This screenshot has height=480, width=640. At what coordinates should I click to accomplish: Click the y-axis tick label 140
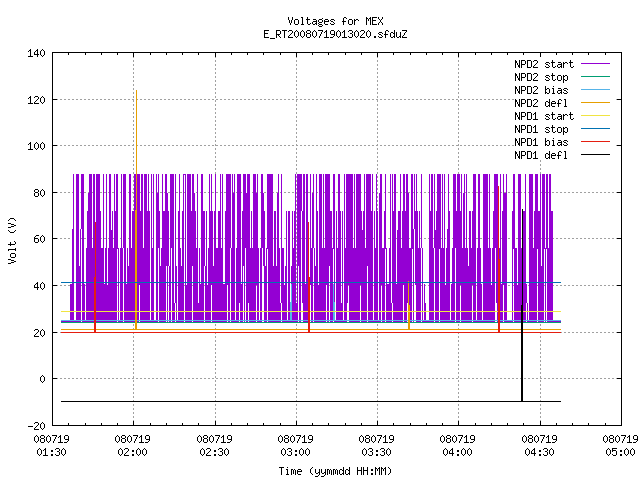(36, 53)
